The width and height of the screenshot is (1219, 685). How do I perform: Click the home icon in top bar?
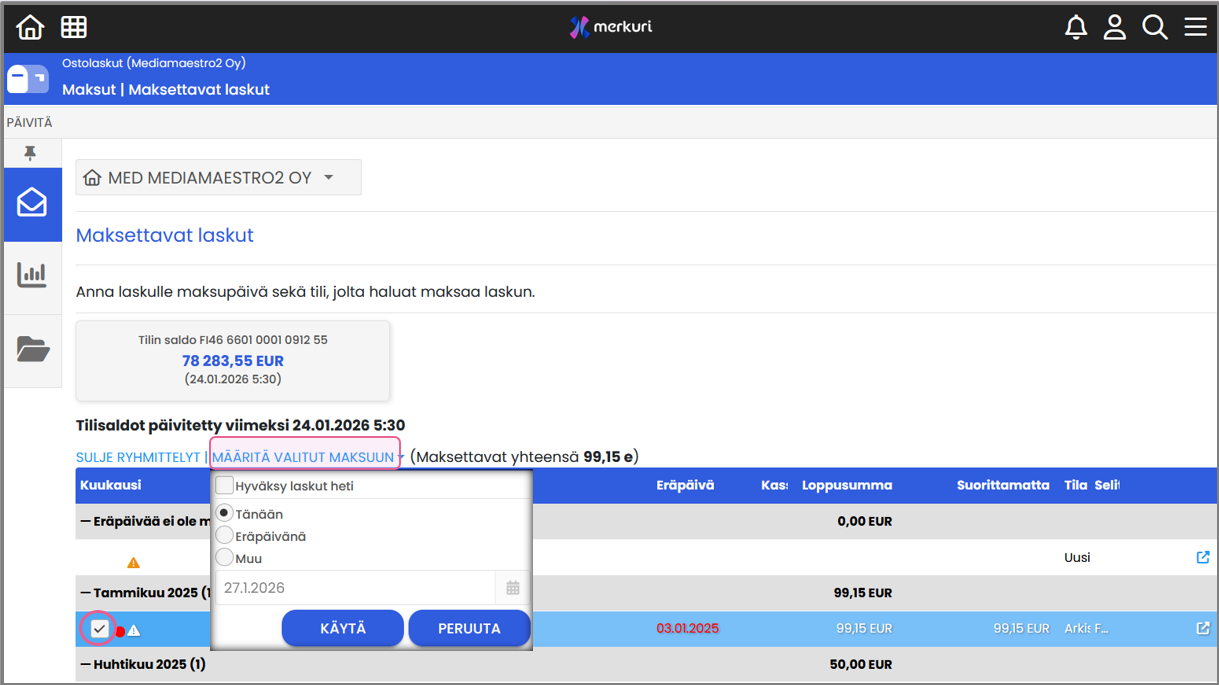[30, 27]
